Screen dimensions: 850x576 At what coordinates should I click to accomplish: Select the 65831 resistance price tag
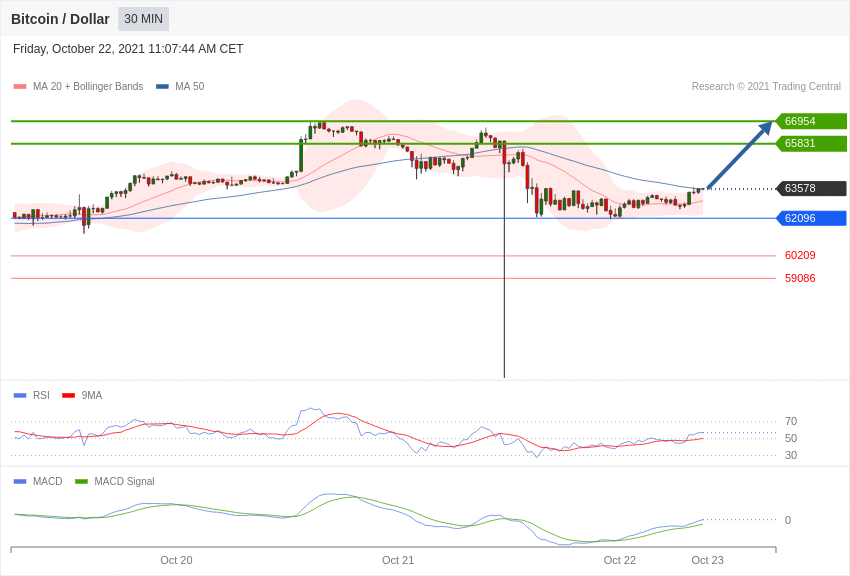(x=811, y=144)
